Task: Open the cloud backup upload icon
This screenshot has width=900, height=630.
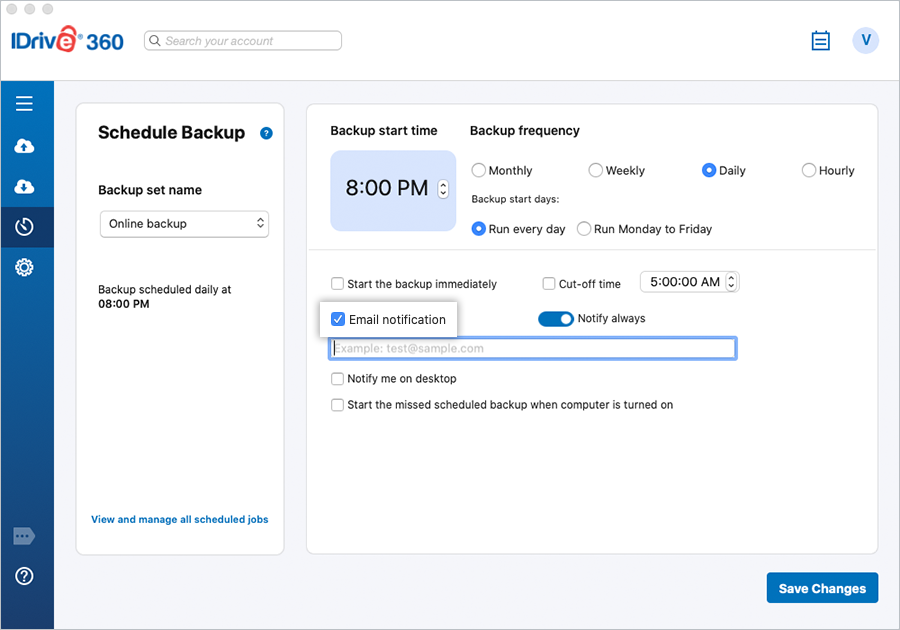Action: coord(24,146)
